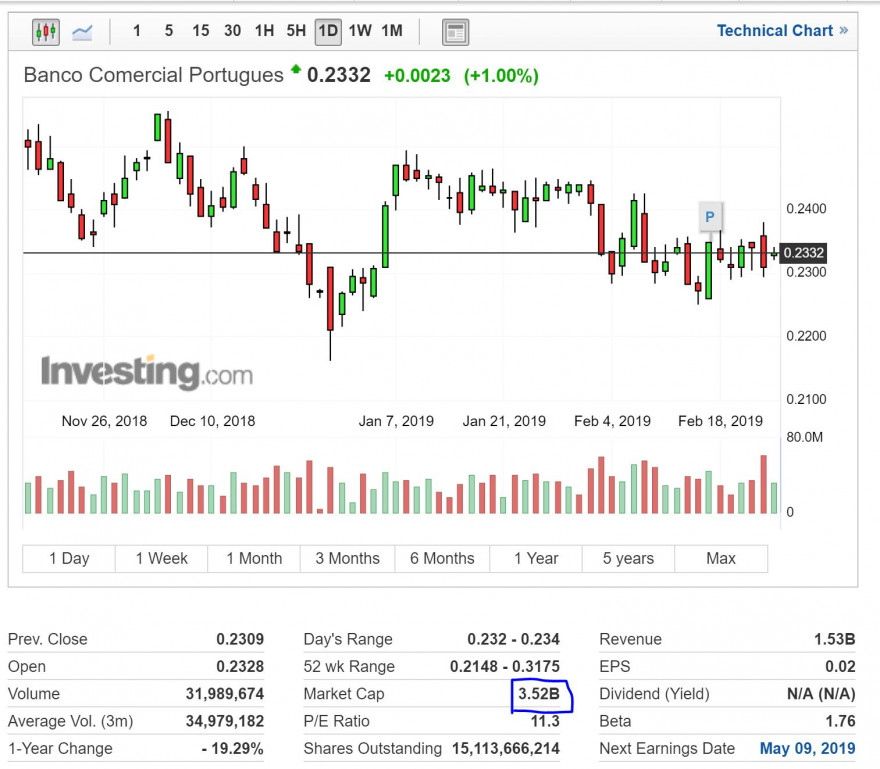Click the 80.0M volume axis label
Viewport: 880px width, 769px height.
coord(804,437)
